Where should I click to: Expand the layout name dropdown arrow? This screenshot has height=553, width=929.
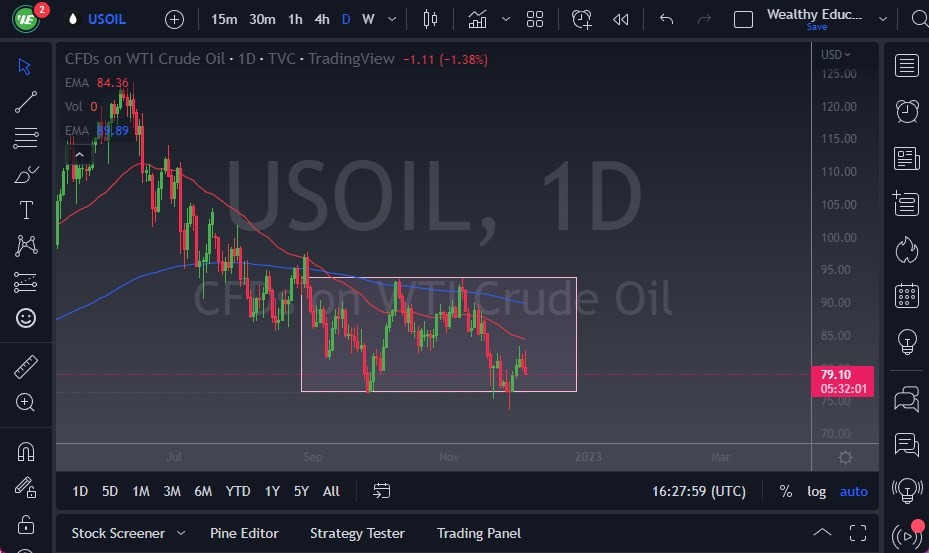883,20
